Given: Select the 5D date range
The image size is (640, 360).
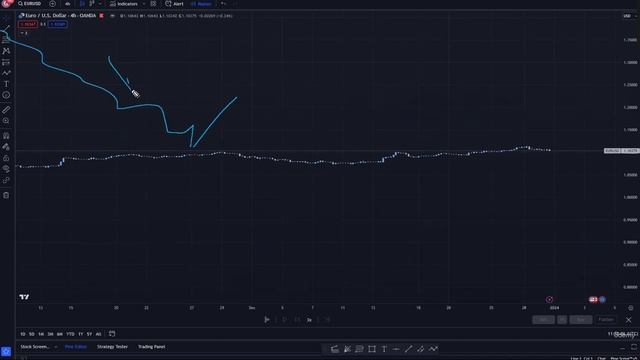Looking at the screenshot, I should 32,334.
